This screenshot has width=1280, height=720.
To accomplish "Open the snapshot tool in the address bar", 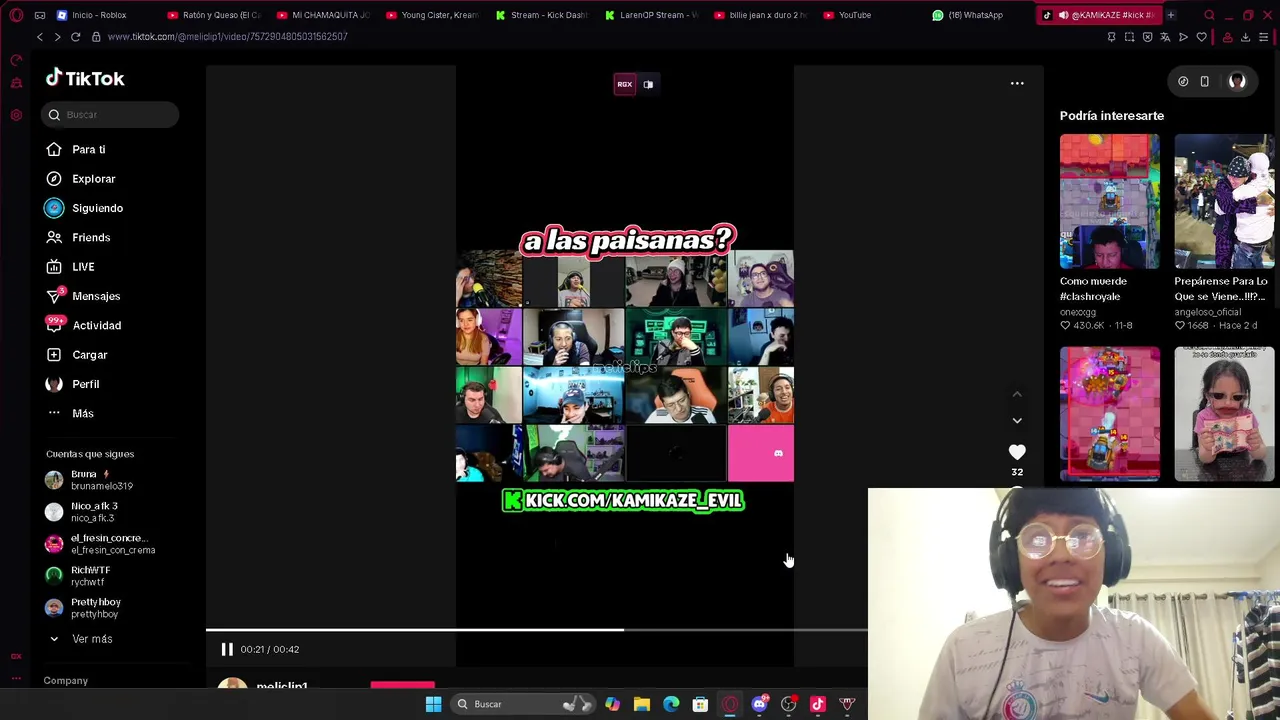I will pyautogui.click(x=1129, y=37).
